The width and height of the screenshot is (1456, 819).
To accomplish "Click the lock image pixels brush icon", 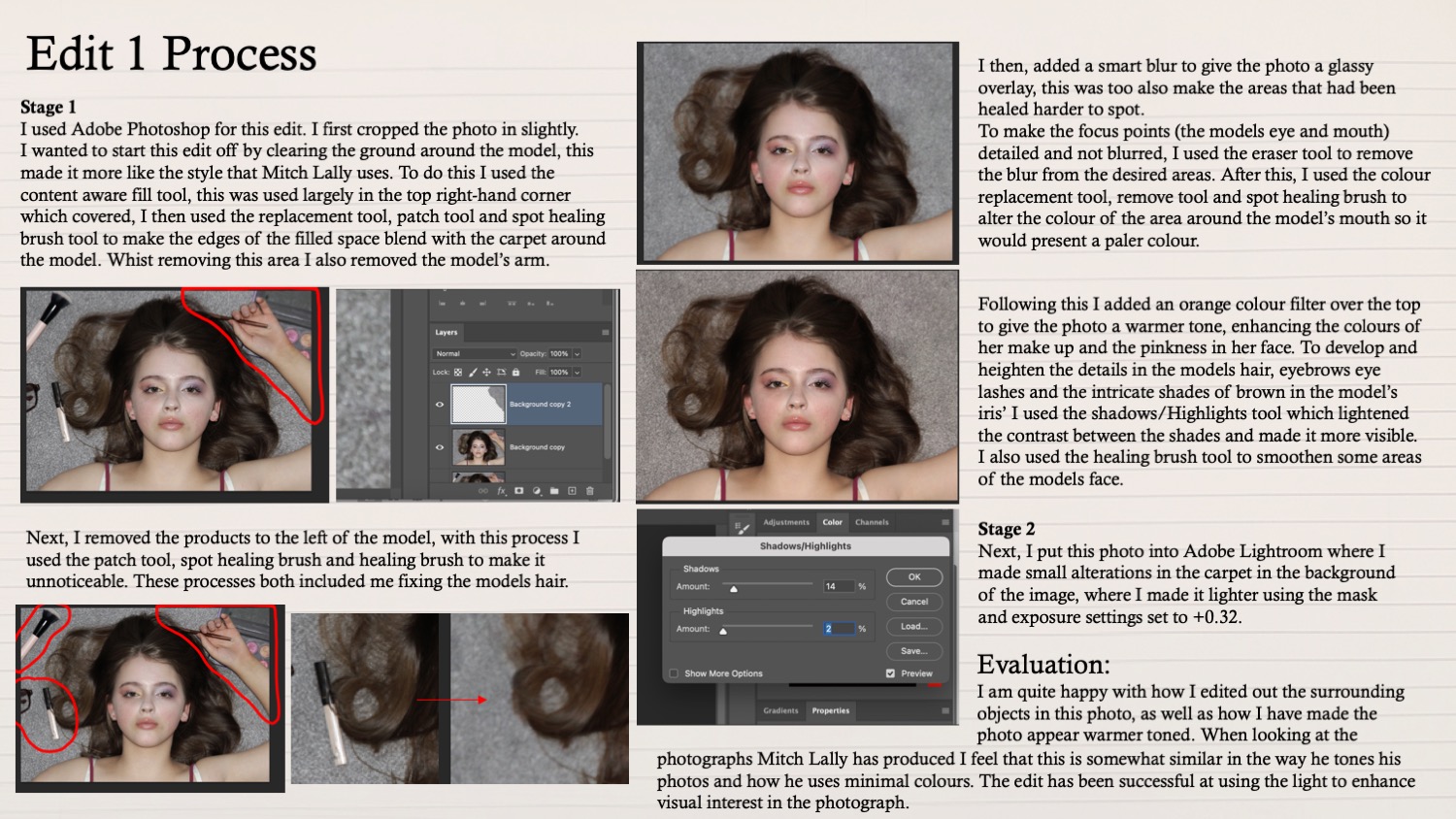I will [x=473, y=373].
